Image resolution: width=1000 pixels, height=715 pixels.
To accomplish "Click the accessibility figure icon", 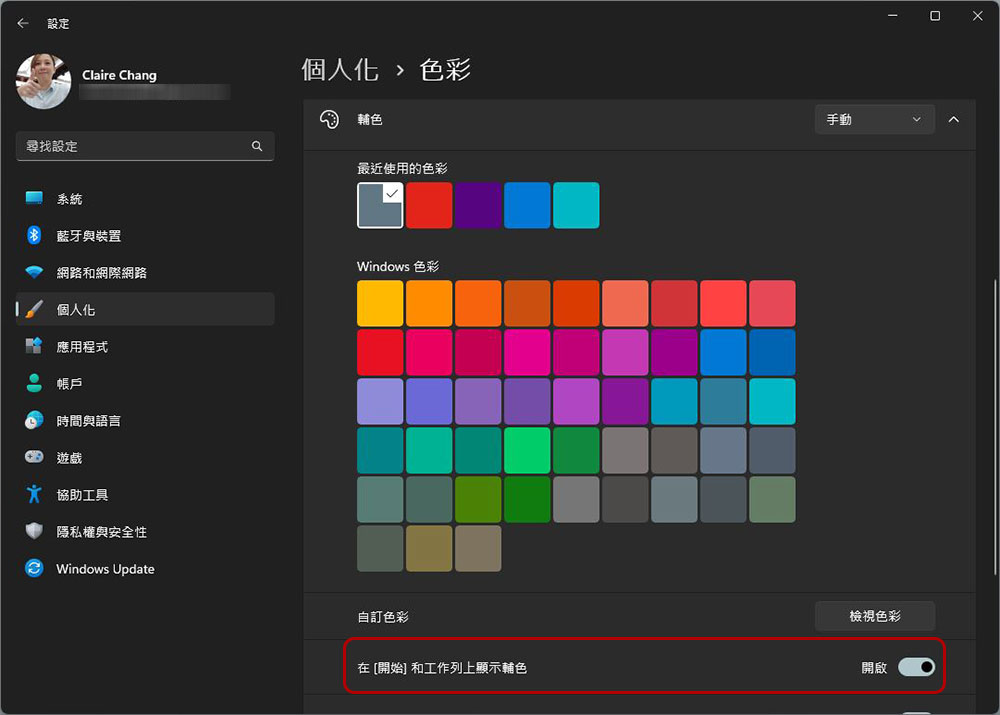I will 34,494.
